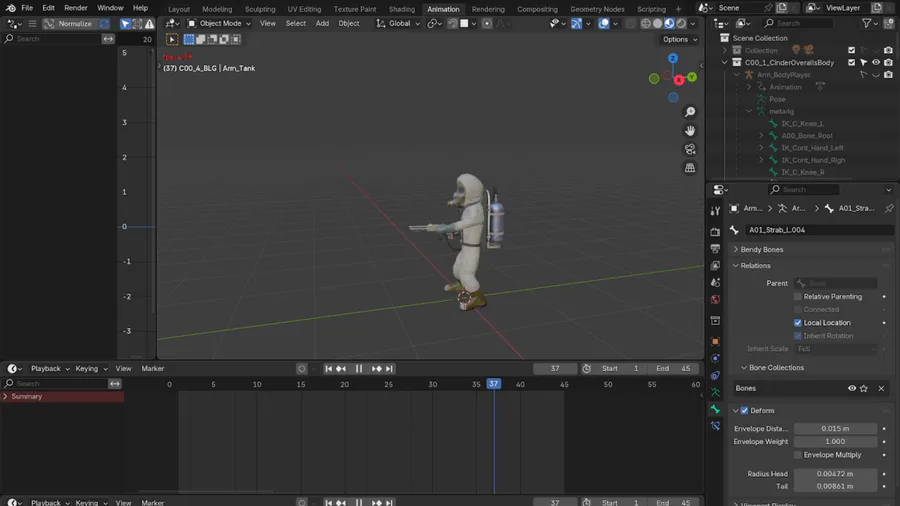Click the zoom view magnifier icon
Viewport: 900px width, 506px height.
[690, 112]
